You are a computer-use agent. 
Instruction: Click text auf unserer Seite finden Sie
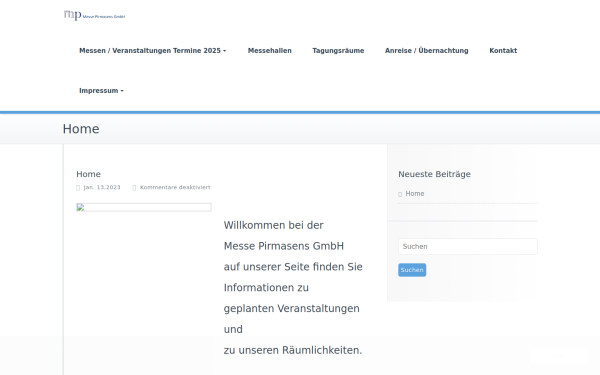click(x=293, y=267)
